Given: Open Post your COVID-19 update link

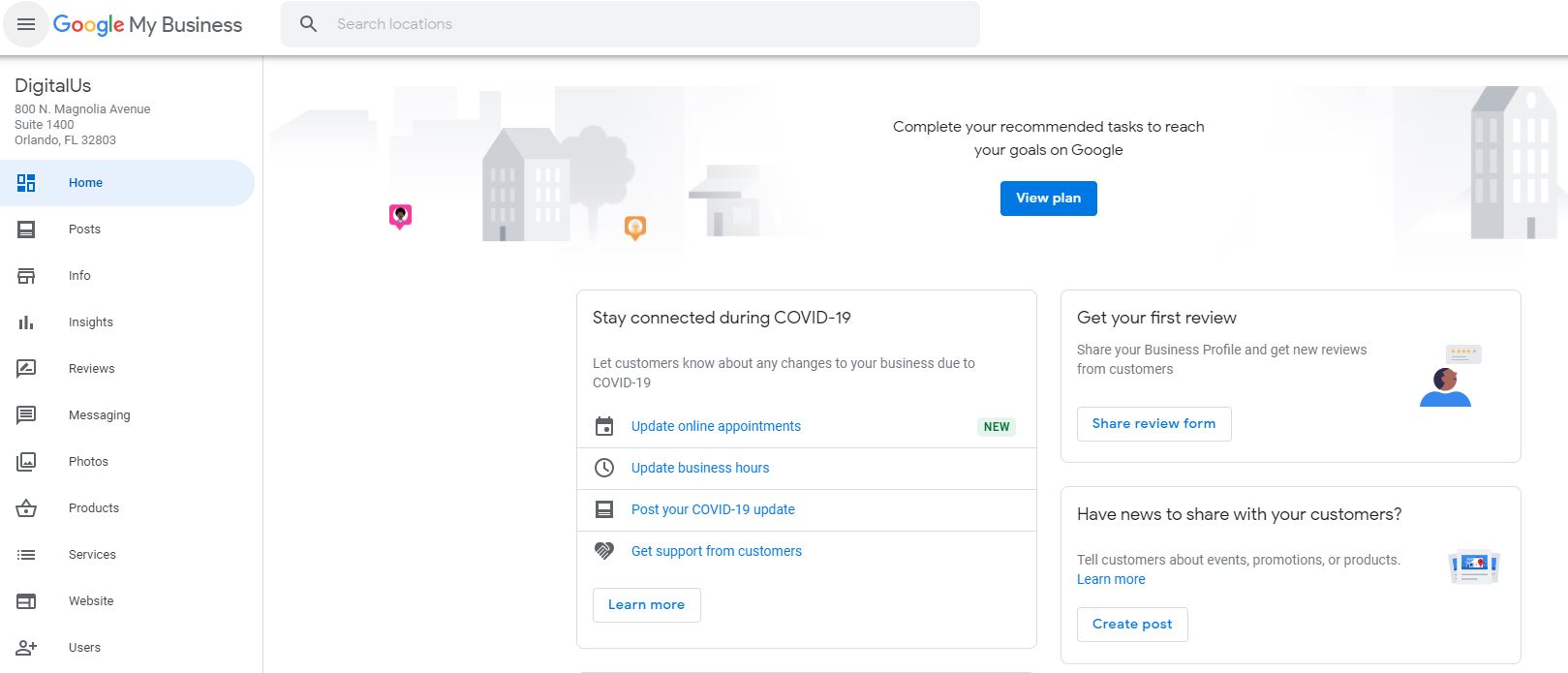Looking at the screenshot, I should tap(713, 509).
